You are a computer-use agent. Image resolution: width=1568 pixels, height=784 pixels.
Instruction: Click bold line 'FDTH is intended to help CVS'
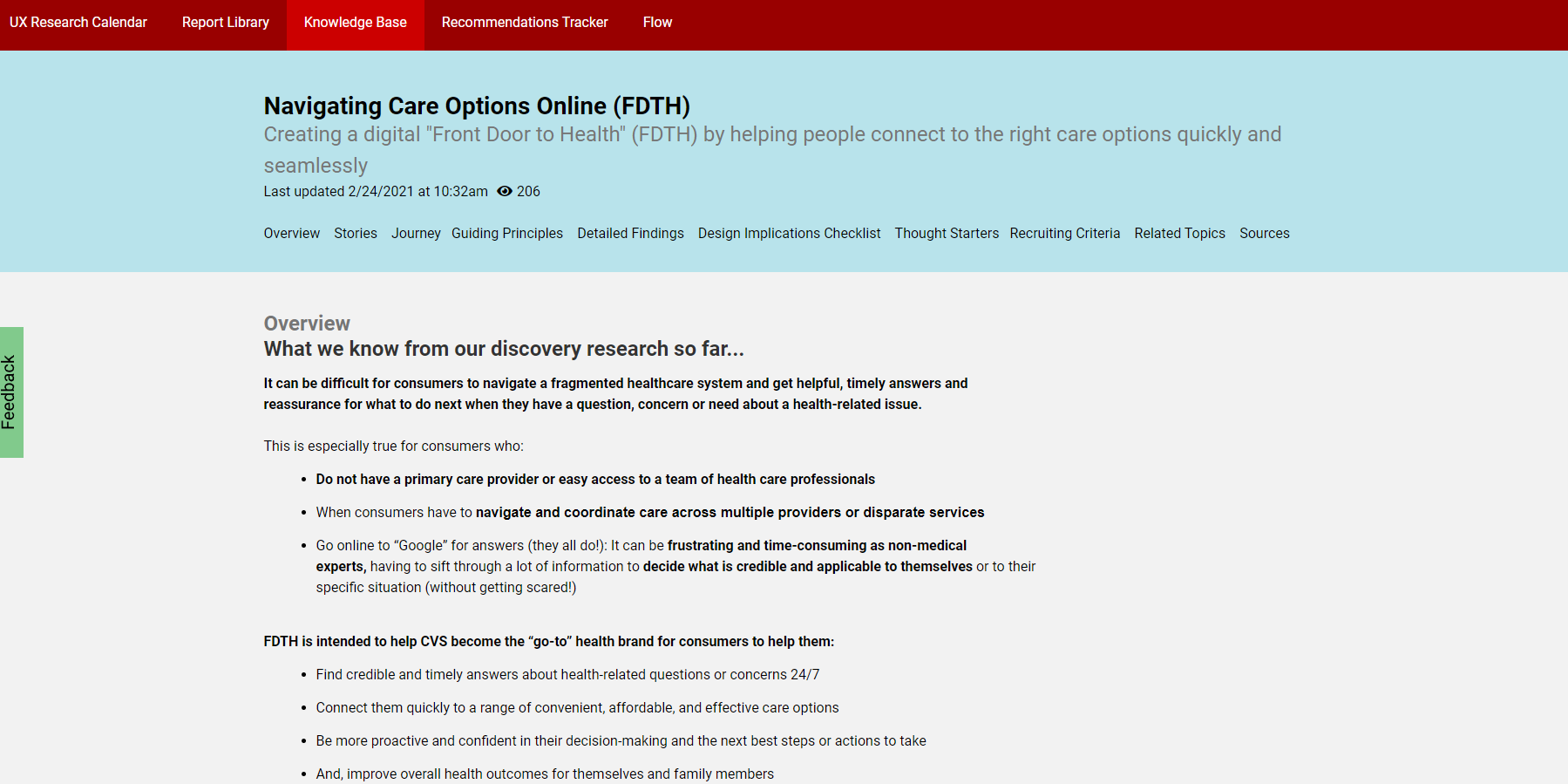pyautogui.click(x=549, y=642)
